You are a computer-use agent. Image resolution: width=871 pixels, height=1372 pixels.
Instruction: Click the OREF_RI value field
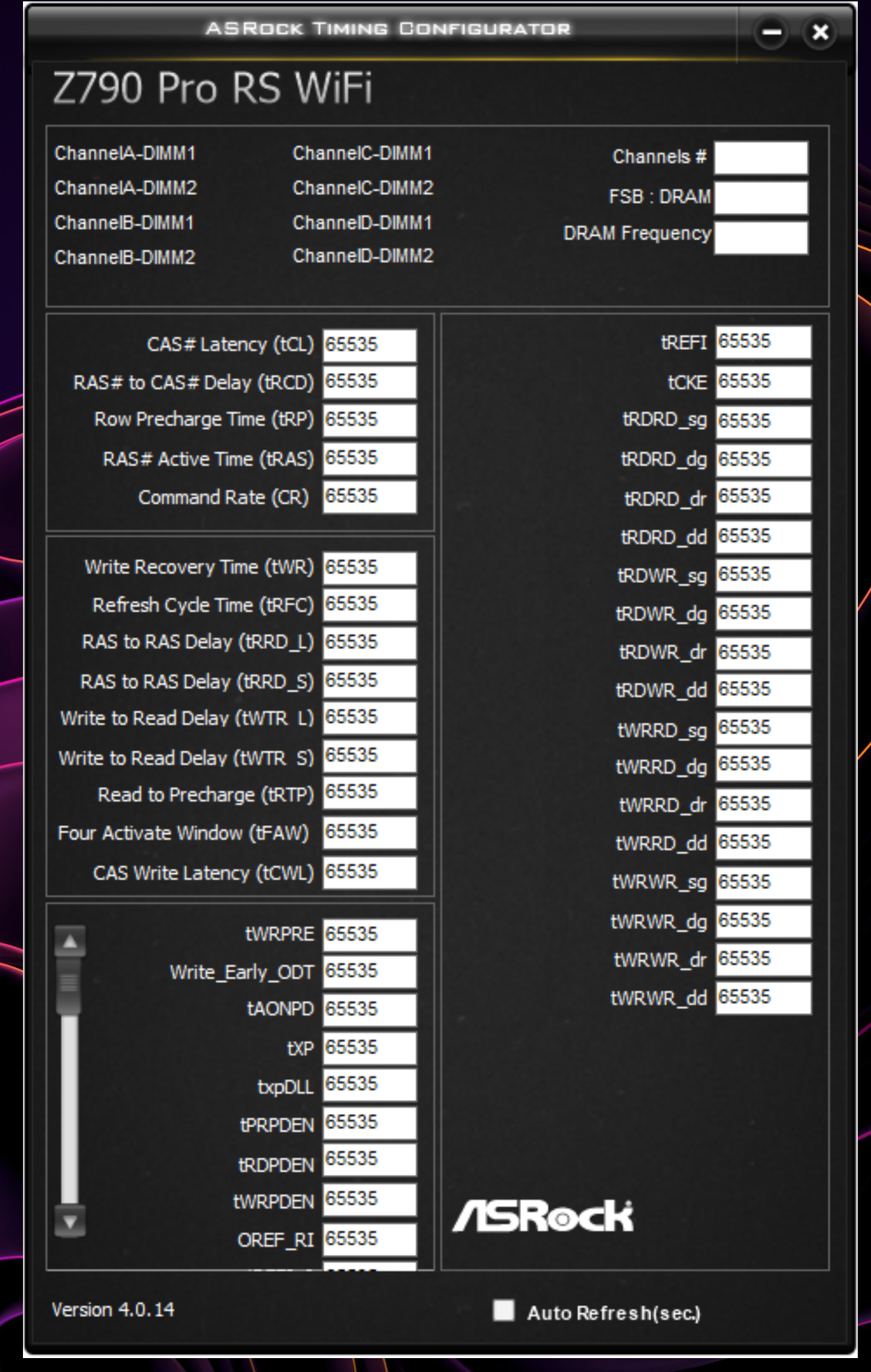pos(370,1241)
